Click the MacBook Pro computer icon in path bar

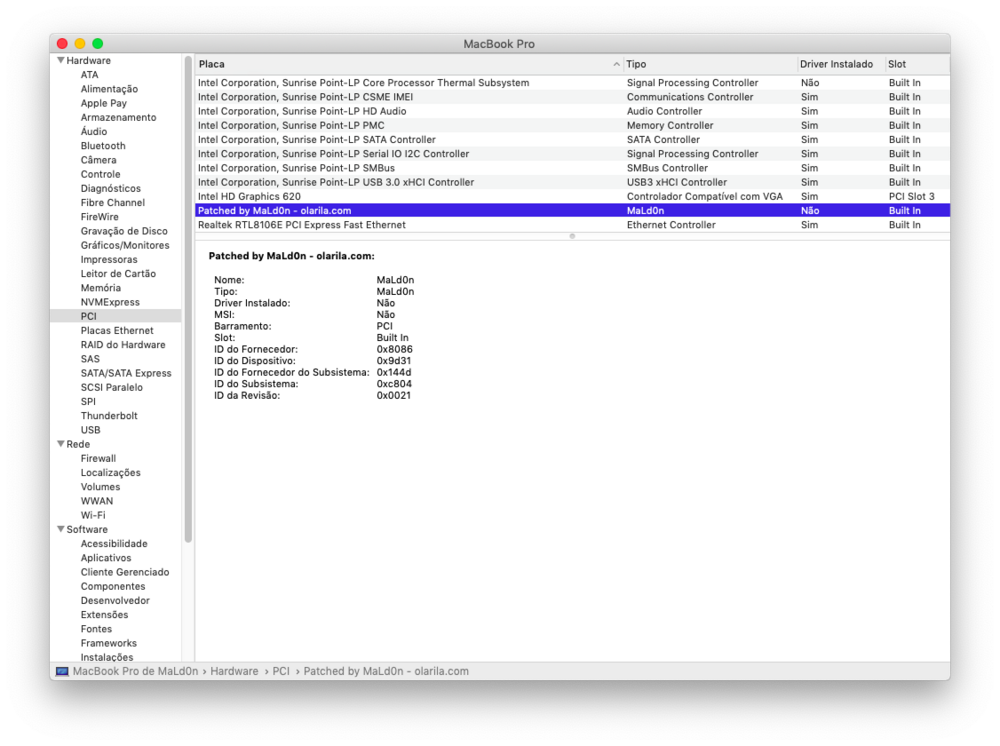(62, 671)
